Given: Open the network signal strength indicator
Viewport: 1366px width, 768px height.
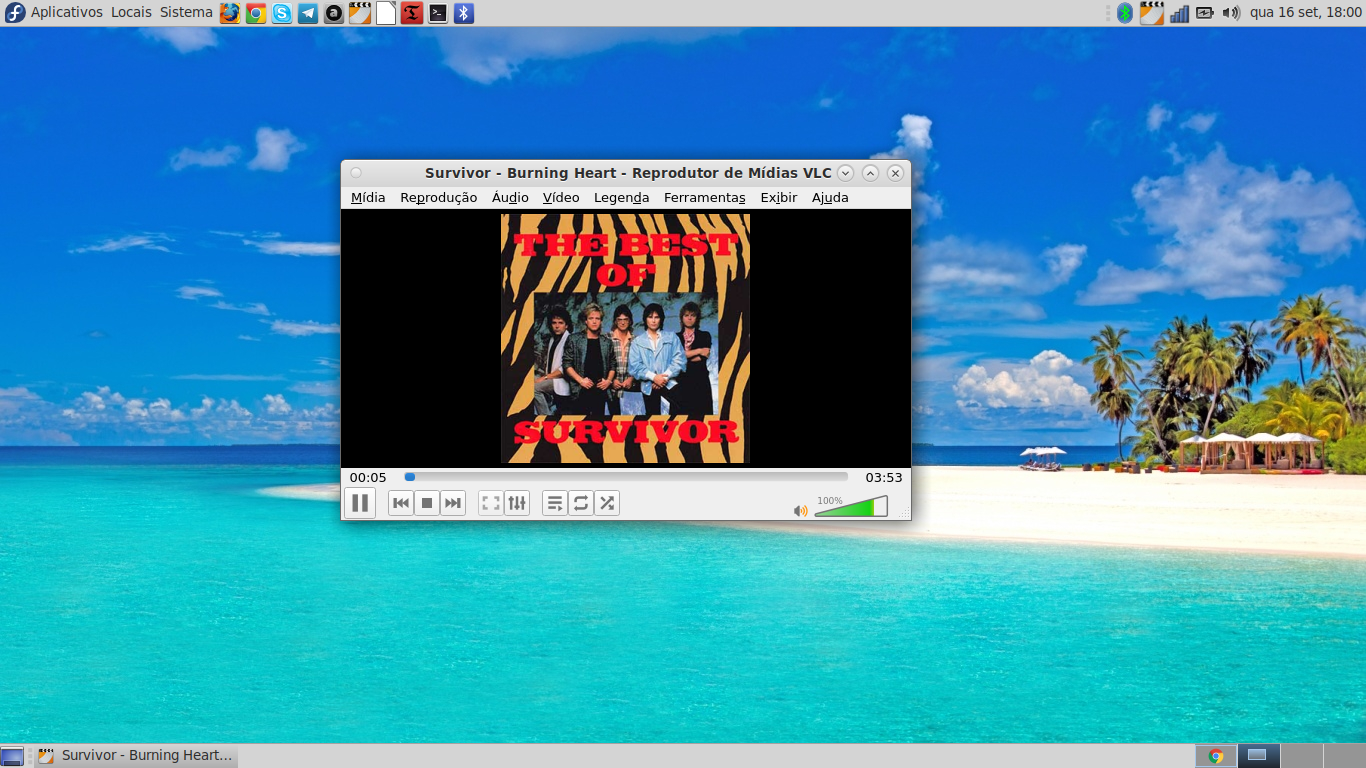Looking at the screenshot, I should tap(1180, 13).
